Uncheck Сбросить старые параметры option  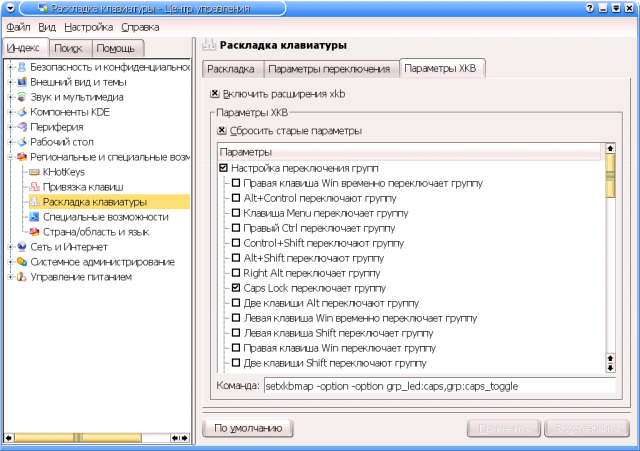222,131
